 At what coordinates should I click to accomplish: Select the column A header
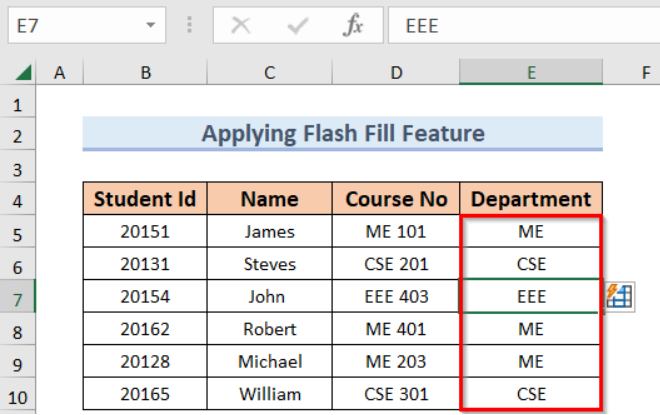point(59,72)
